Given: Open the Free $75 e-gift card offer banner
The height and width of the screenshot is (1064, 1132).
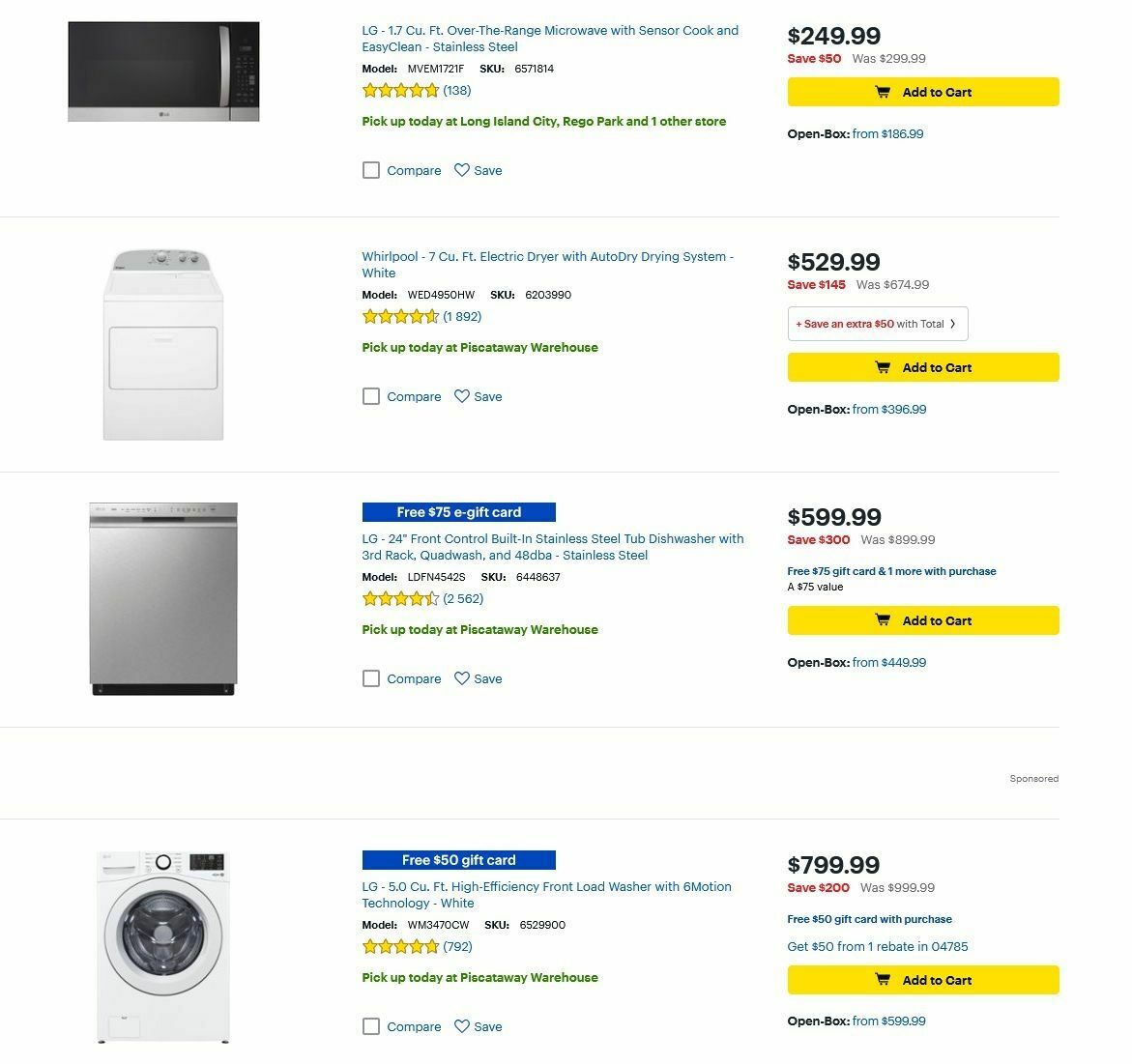Looking at the screenshot, I should (458, 512).
